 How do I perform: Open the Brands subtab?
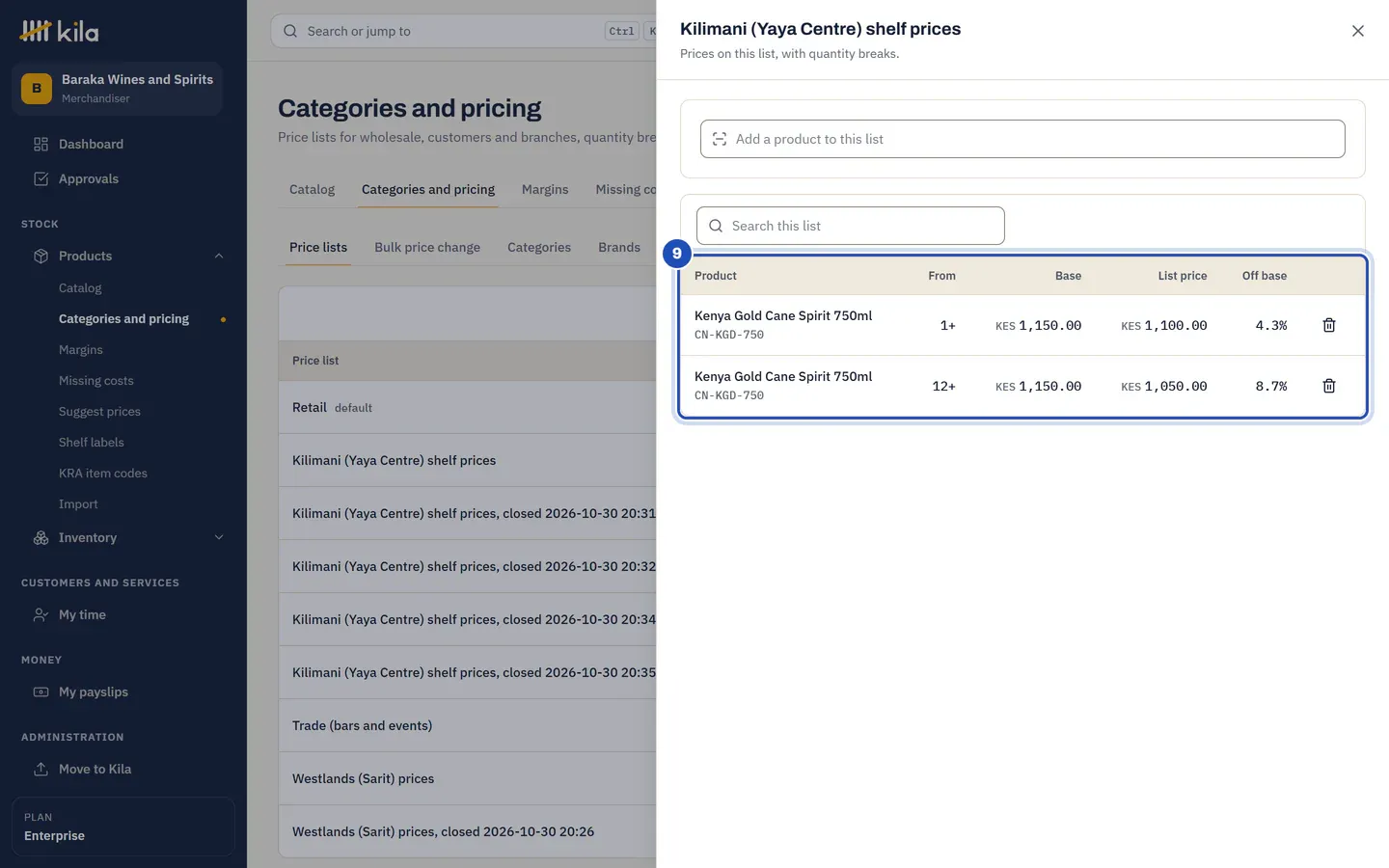619,247
